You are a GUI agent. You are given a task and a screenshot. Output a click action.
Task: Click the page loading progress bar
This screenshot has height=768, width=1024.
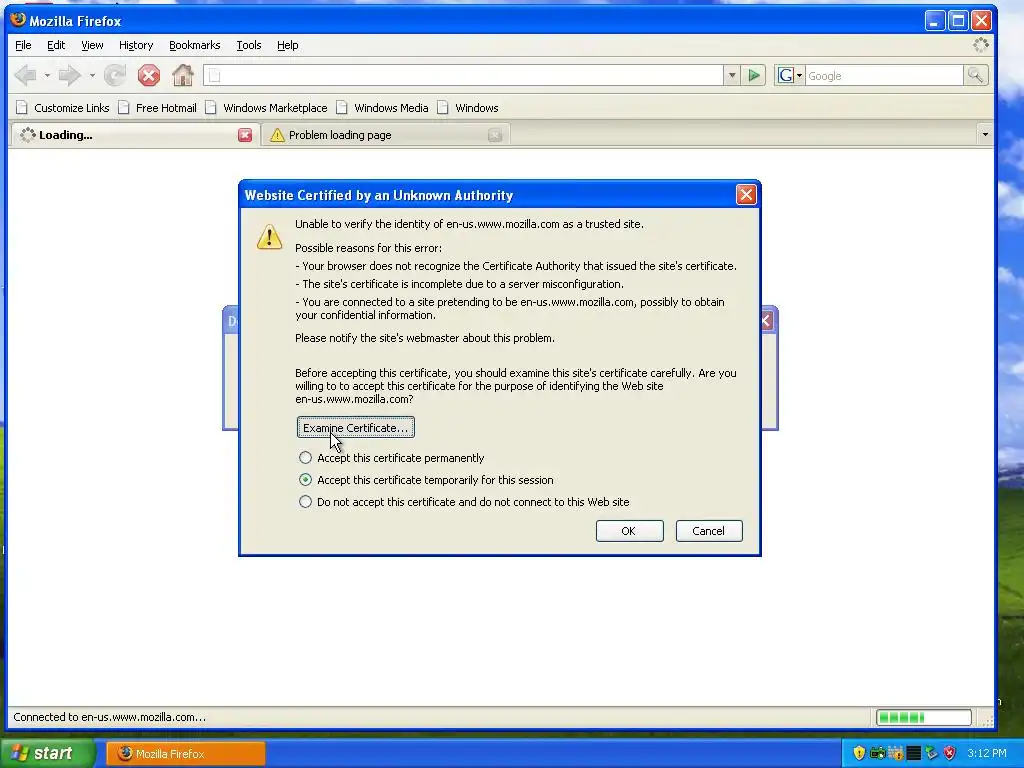click(923, 717)
